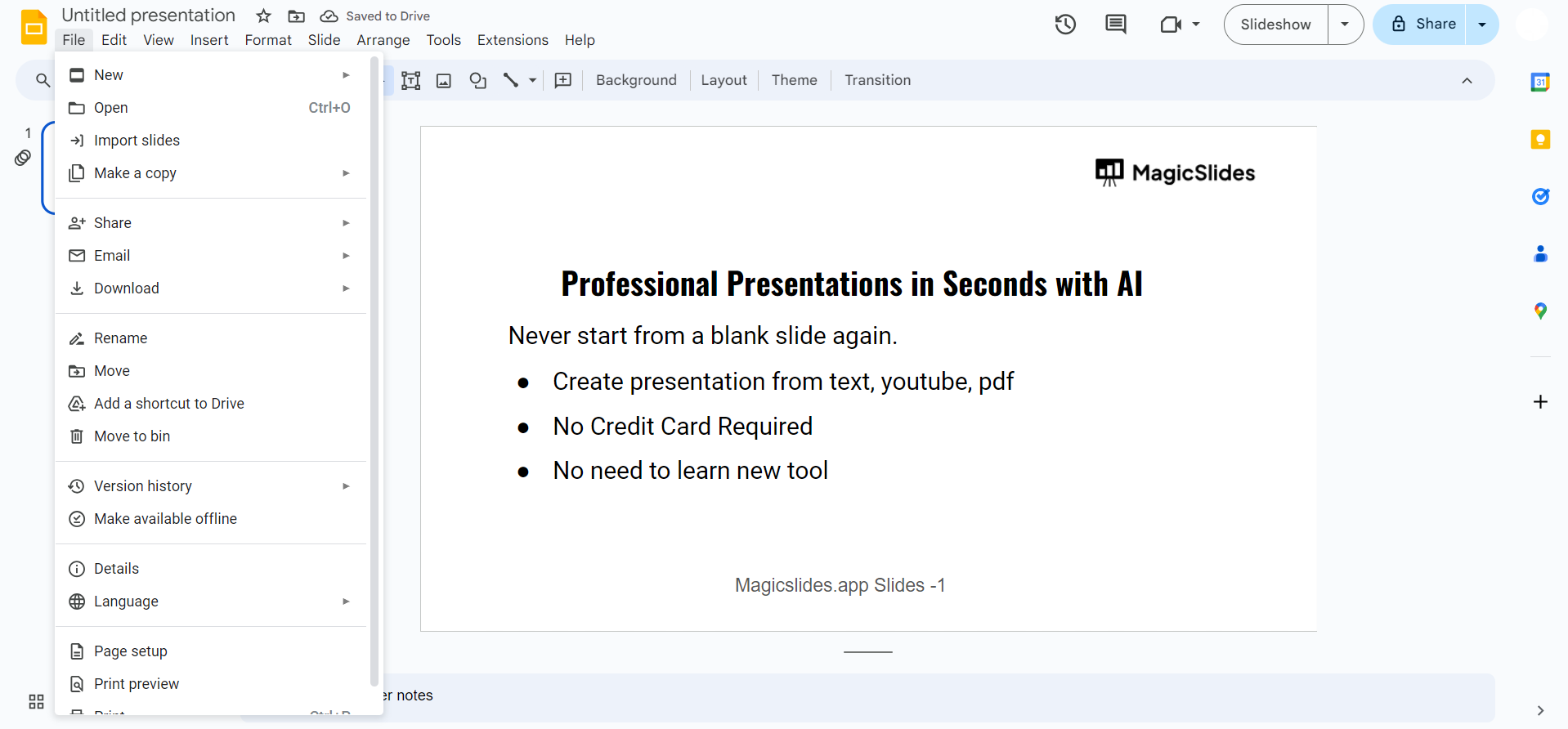Open the View menu
1568x729 pixels.
click(159, 40)
